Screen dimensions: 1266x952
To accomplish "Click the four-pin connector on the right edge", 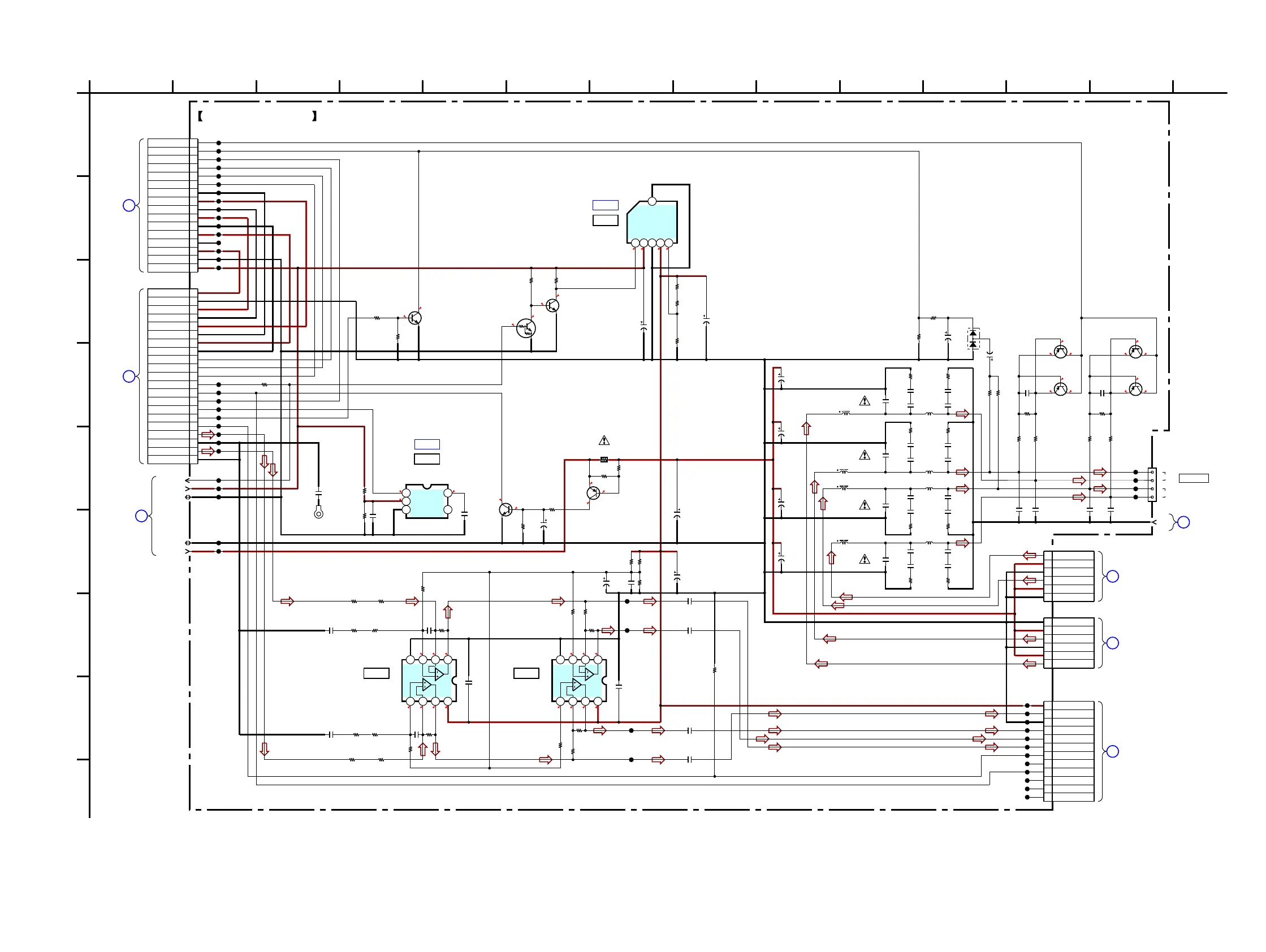I will coord(1152,484).
